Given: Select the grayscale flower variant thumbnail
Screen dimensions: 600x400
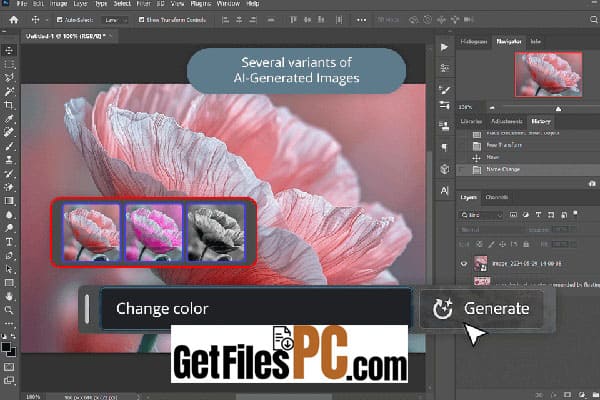Looking at the screenshot, I should (x=216, y=232).
